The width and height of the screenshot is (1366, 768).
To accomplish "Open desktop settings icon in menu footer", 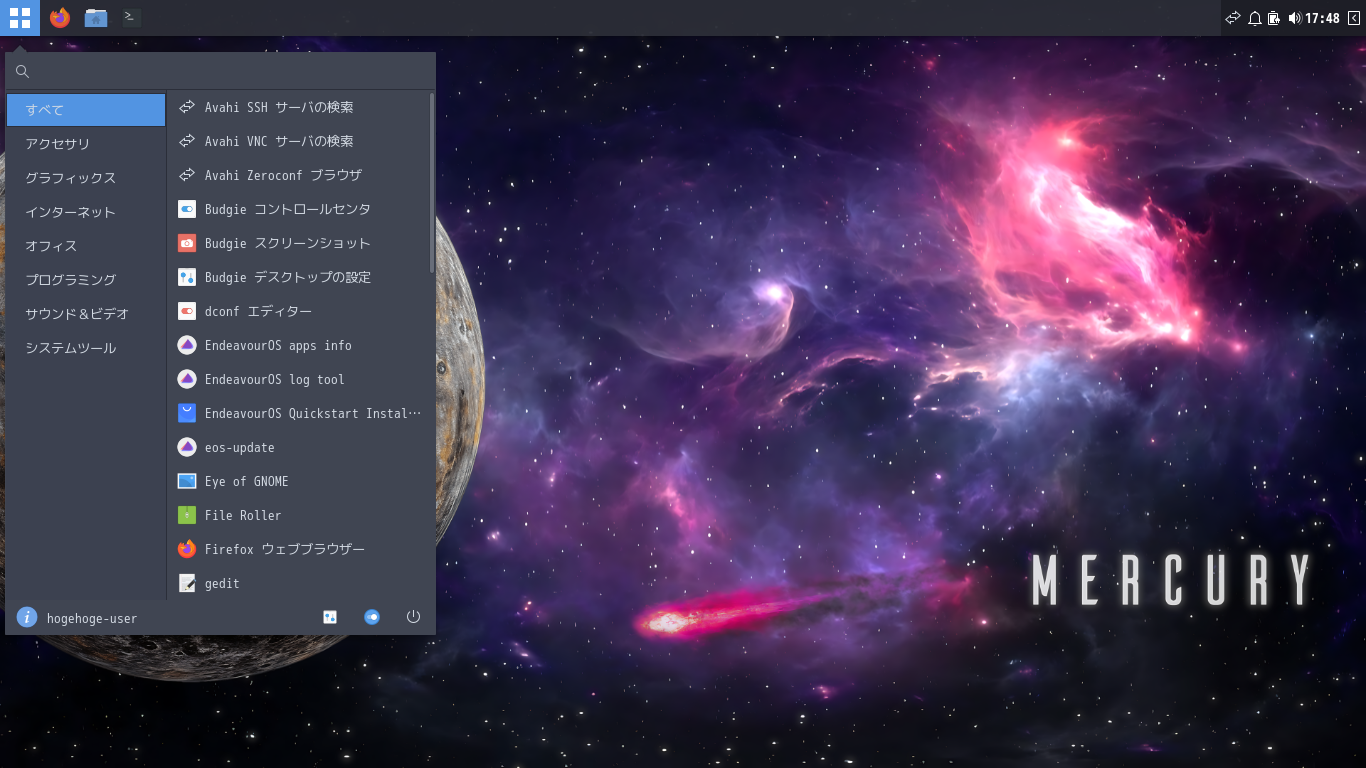I will coord(330,617).
